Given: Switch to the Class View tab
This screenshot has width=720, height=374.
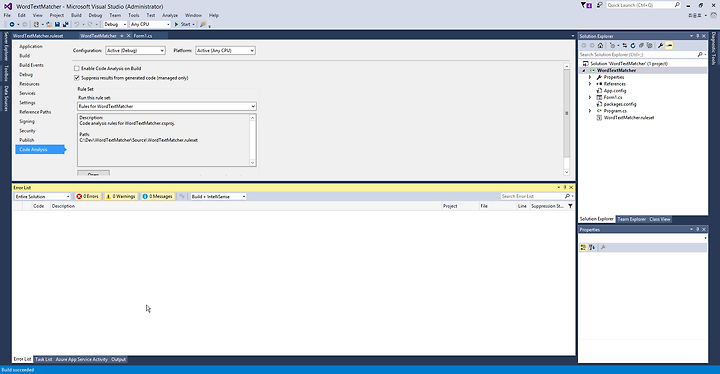Looking at the screenshot, I should 659,219.
